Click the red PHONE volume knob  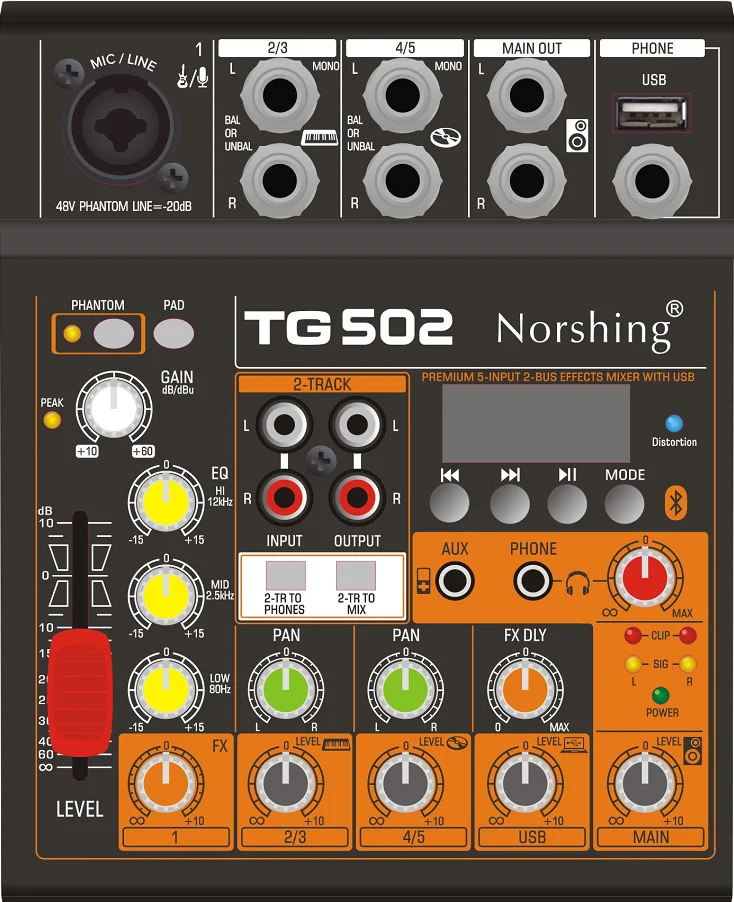(x=645, y=576)
